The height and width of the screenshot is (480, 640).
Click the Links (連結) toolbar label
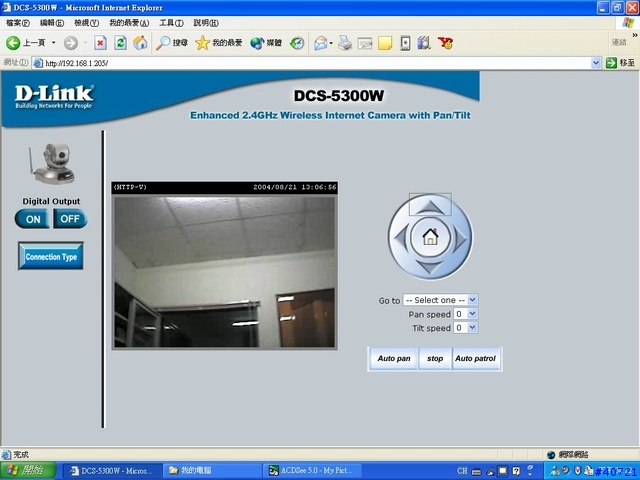(619, 42)
